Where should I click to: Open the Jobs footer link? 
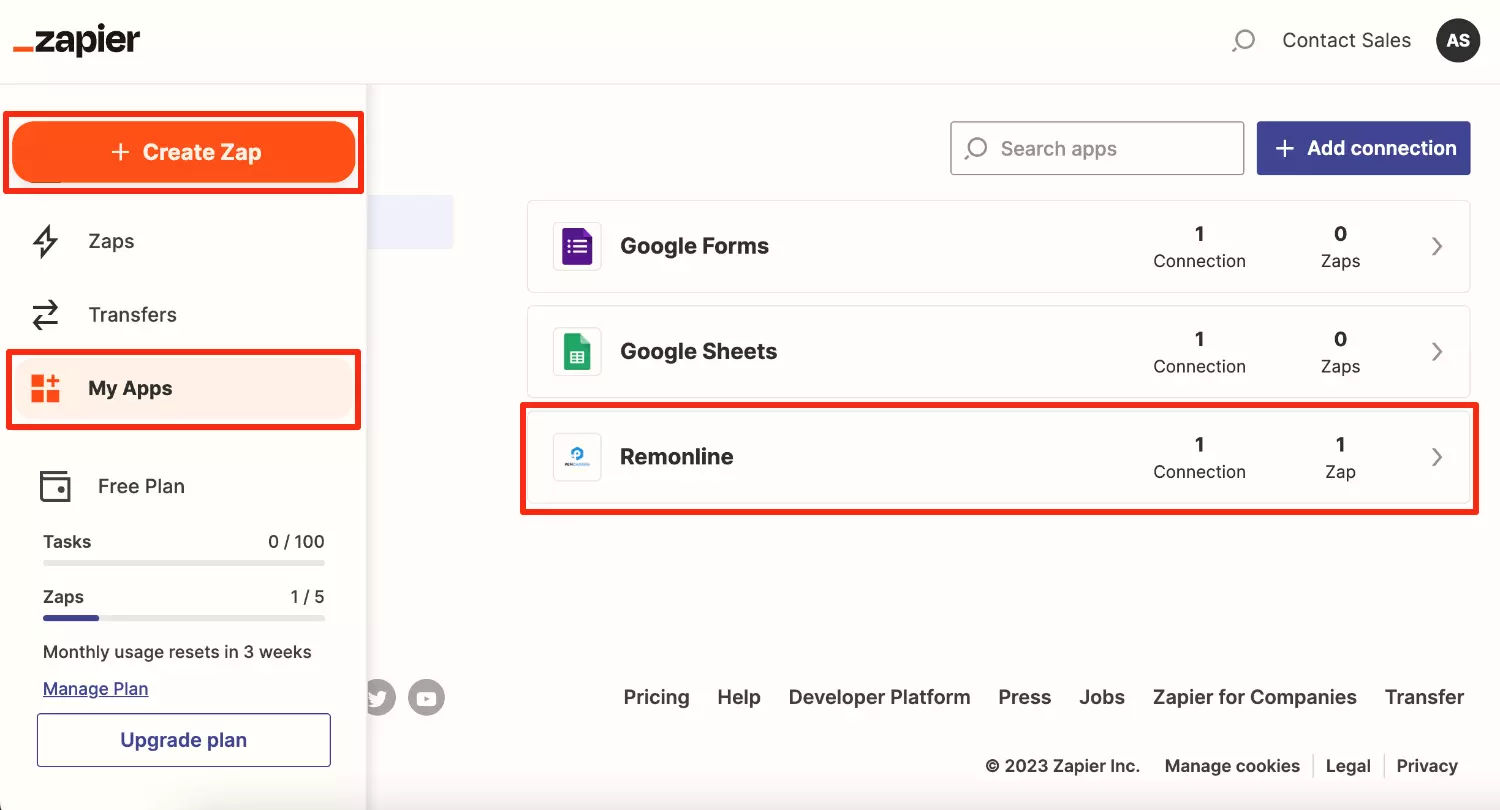[x=1102, y=697]
